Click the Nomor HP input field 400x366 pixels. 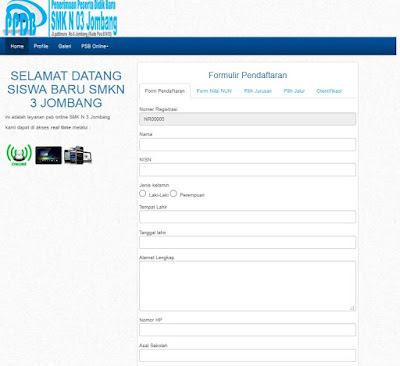point(247,330)
